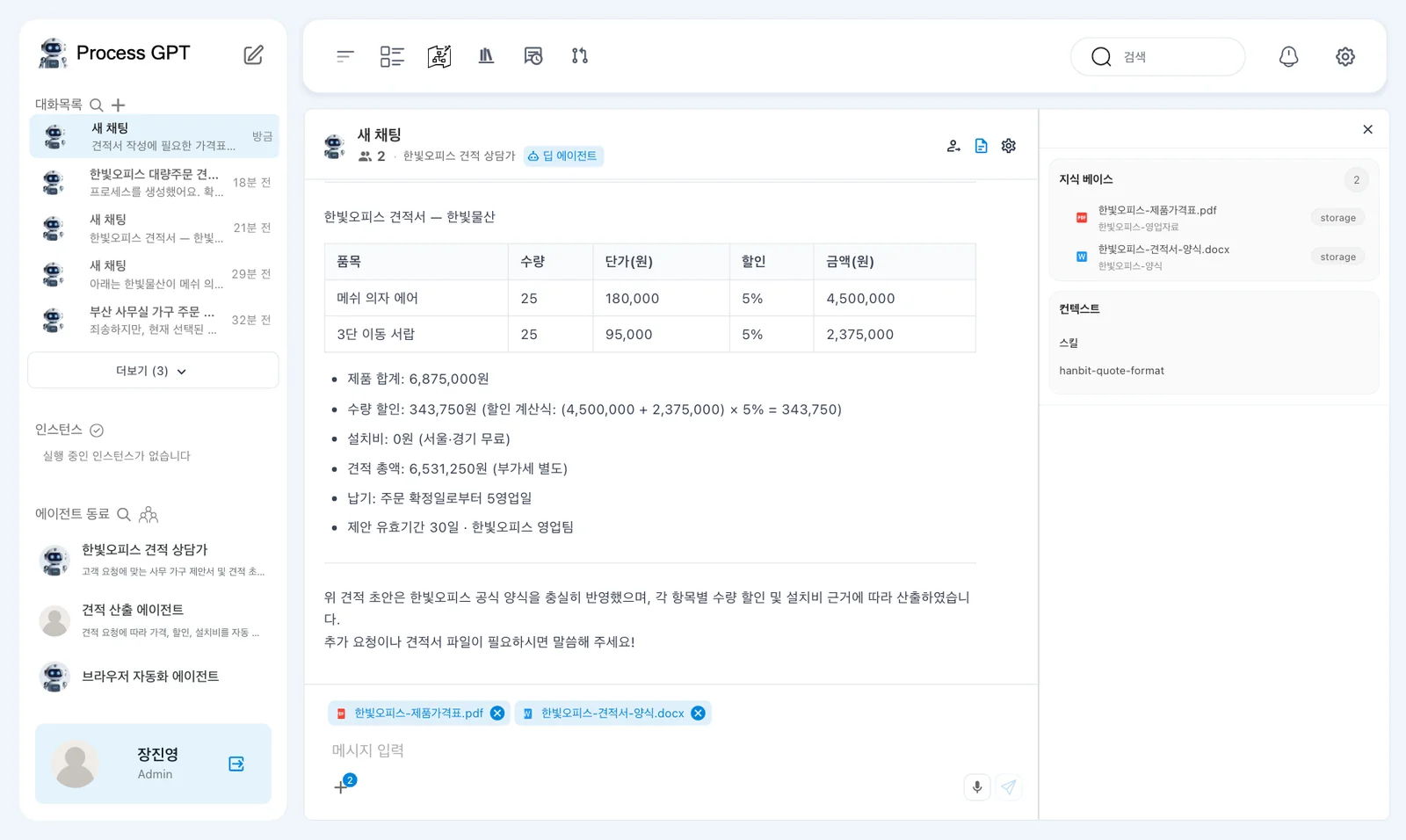The image size is (1406, 840).
Task: Open the '새 채팅' conversation from 29분 전
Action: coord(155,273)
